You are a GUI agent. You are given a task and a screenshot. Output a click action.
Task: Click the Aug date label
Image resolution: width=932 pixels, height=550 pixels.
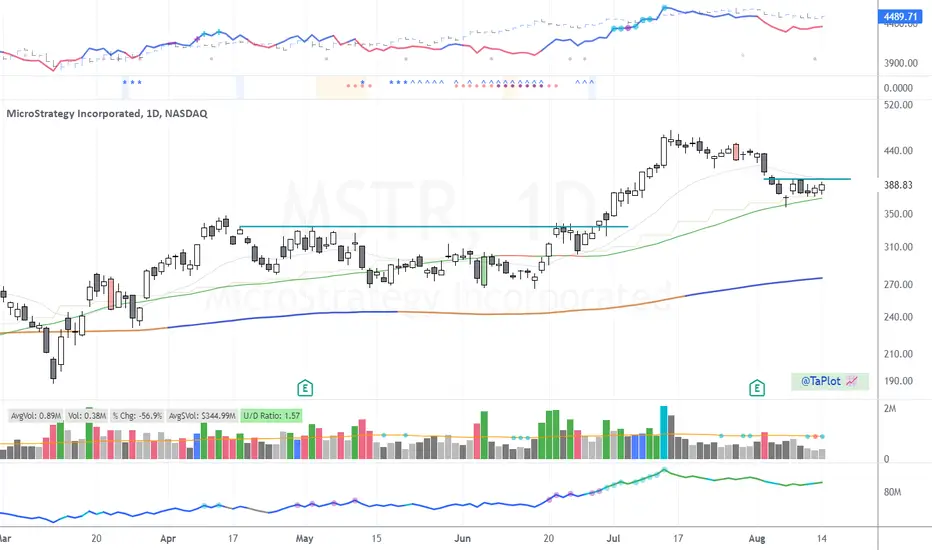click(757, 539)
